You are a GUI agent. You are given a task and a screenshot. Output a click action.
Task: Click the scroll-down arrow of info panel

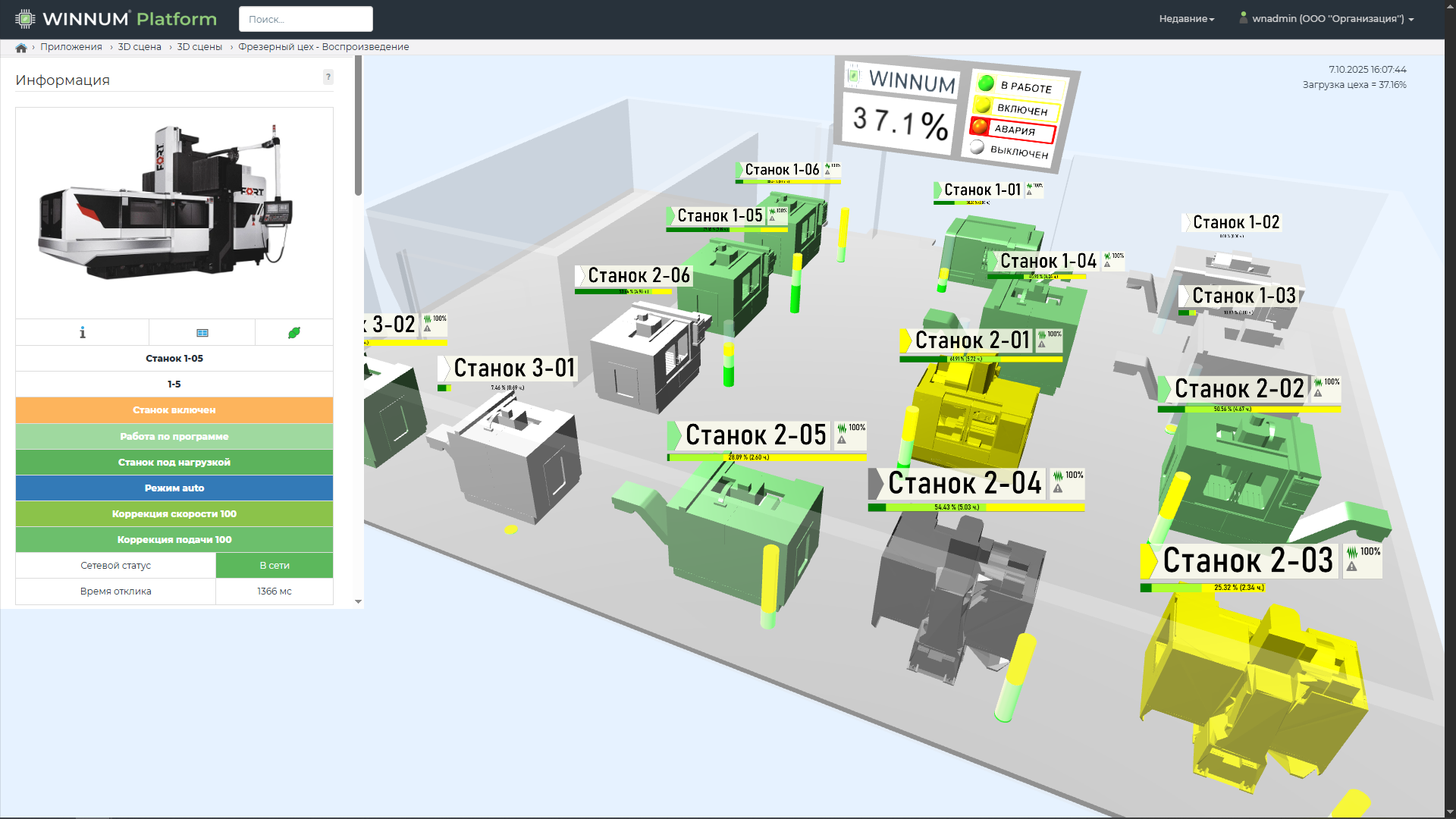click(x=358, y=601)
